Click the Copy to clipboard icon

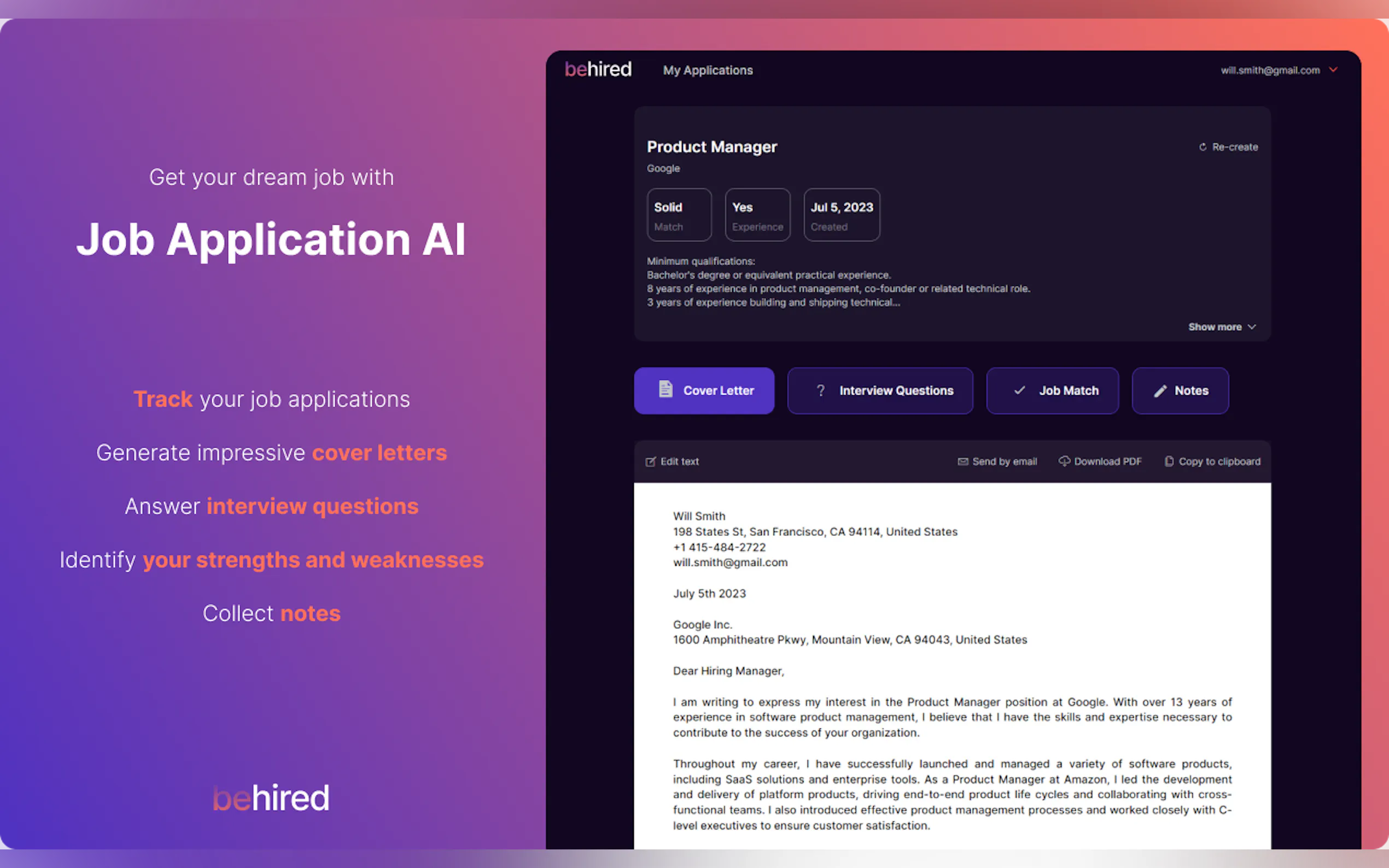(1169, 461)
